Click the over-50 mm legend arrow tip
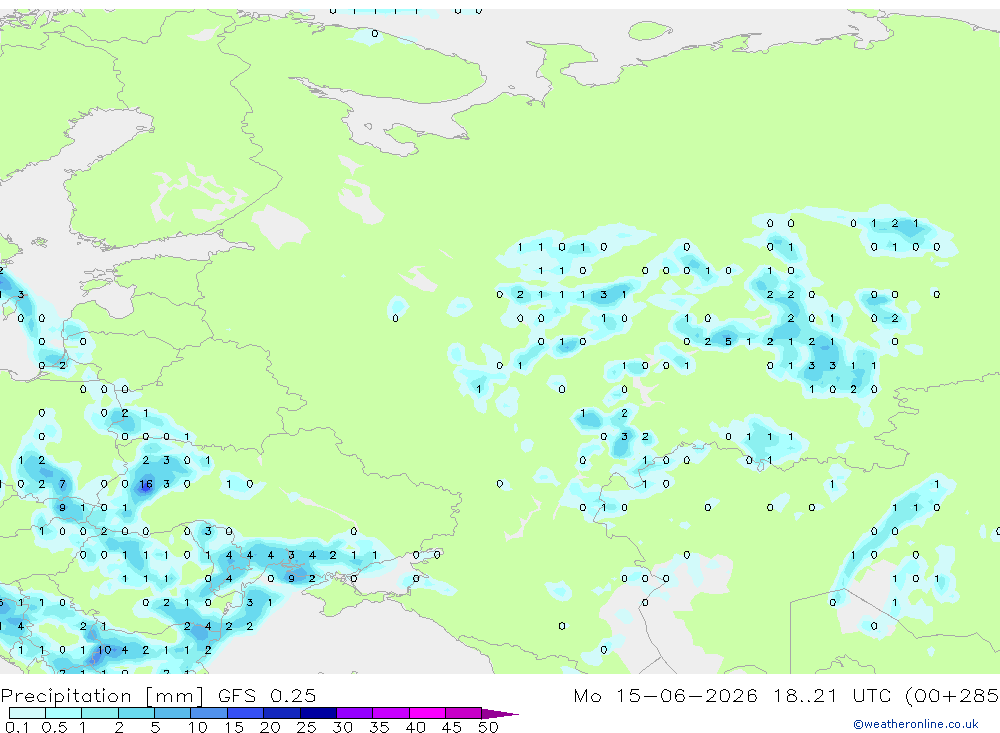This screenshot has height=733, width=1000. pyautogui.click(x=501, y=713)
